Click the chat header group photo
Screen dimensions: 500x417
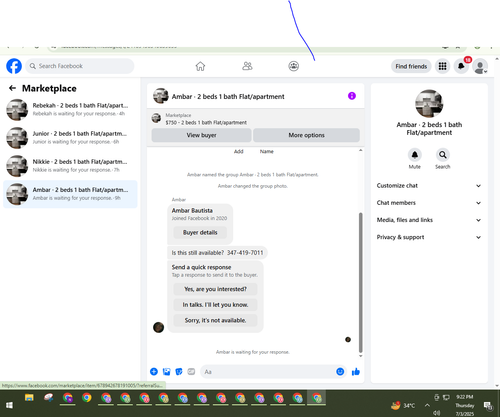(x=160, y=96)
